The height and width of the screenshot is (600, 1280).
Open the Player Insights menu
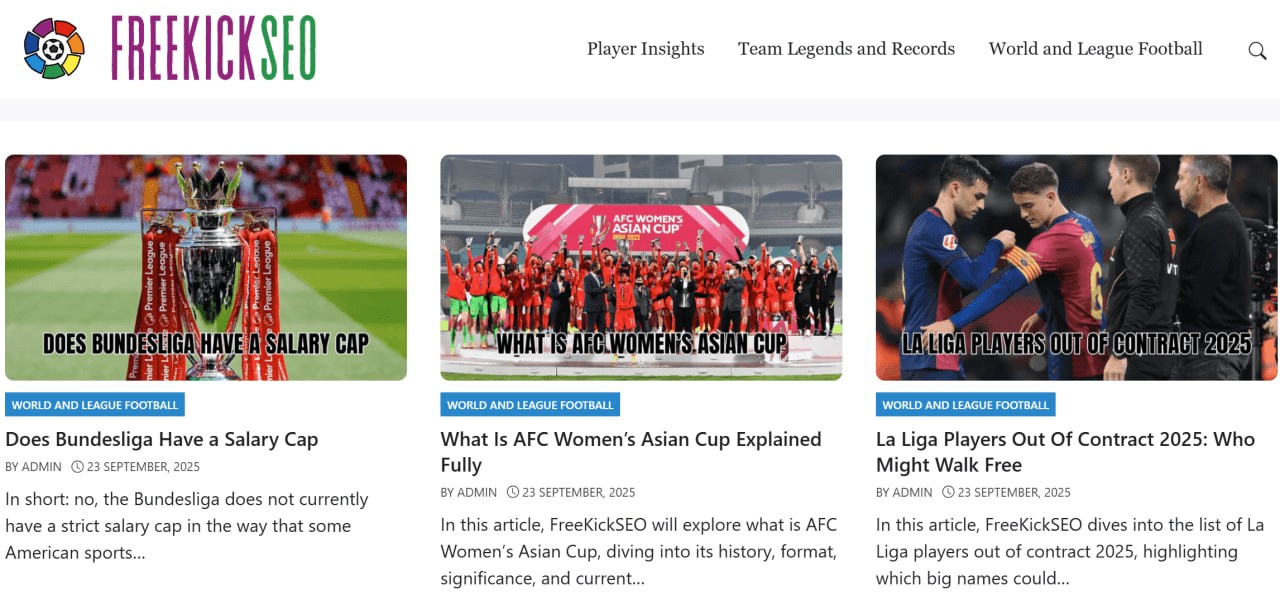pos(646,49)
